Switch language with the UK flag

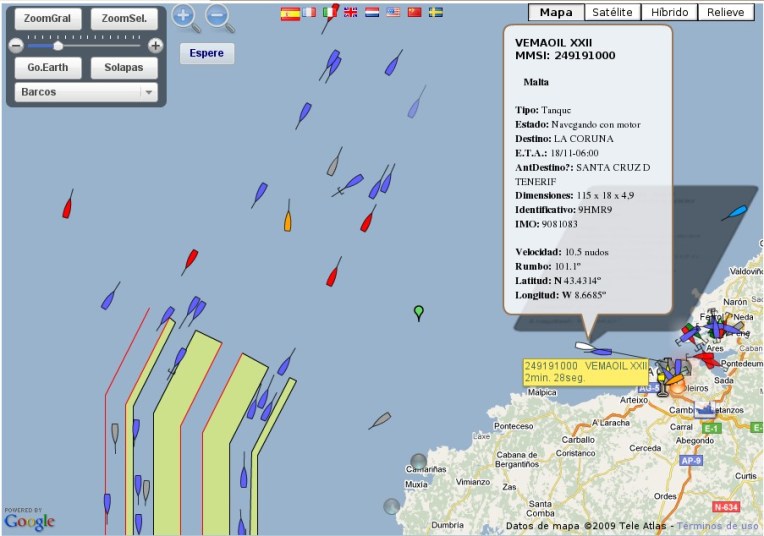[x=349, y=13]
